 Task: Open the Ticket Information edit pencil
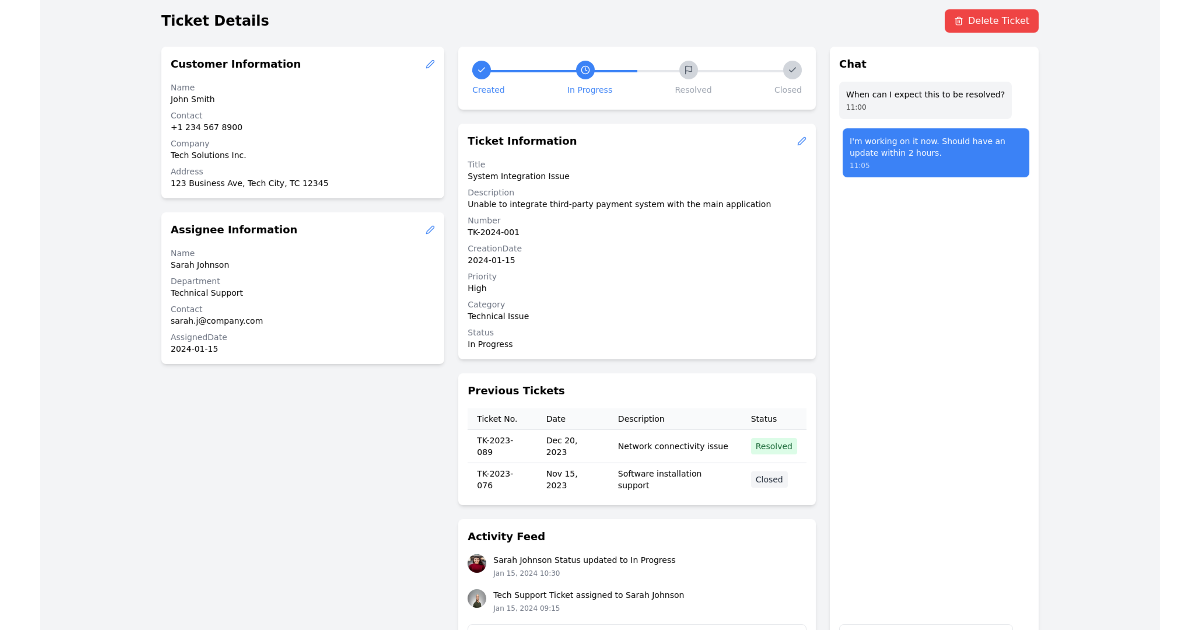pyautogui.click(x=801, y=141)
